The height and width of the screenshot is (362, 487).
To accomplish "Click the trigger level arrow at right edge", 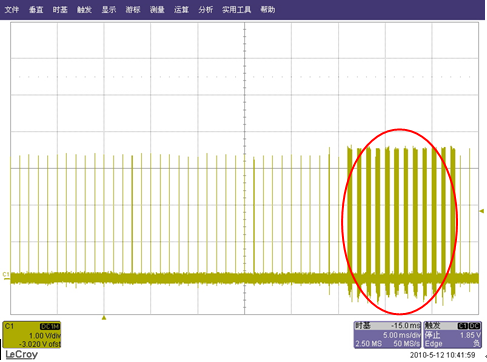I will [x=482, y=211].
